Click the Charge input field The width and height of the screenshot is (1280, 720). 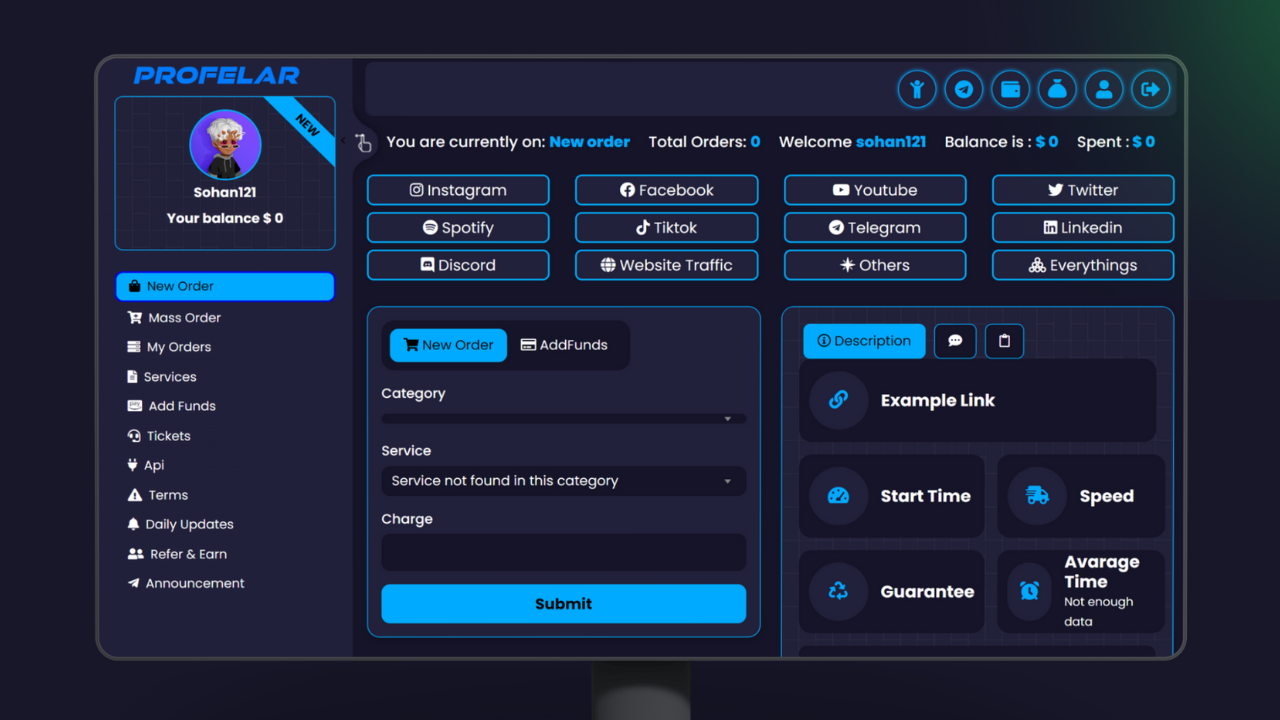(563, 552)
